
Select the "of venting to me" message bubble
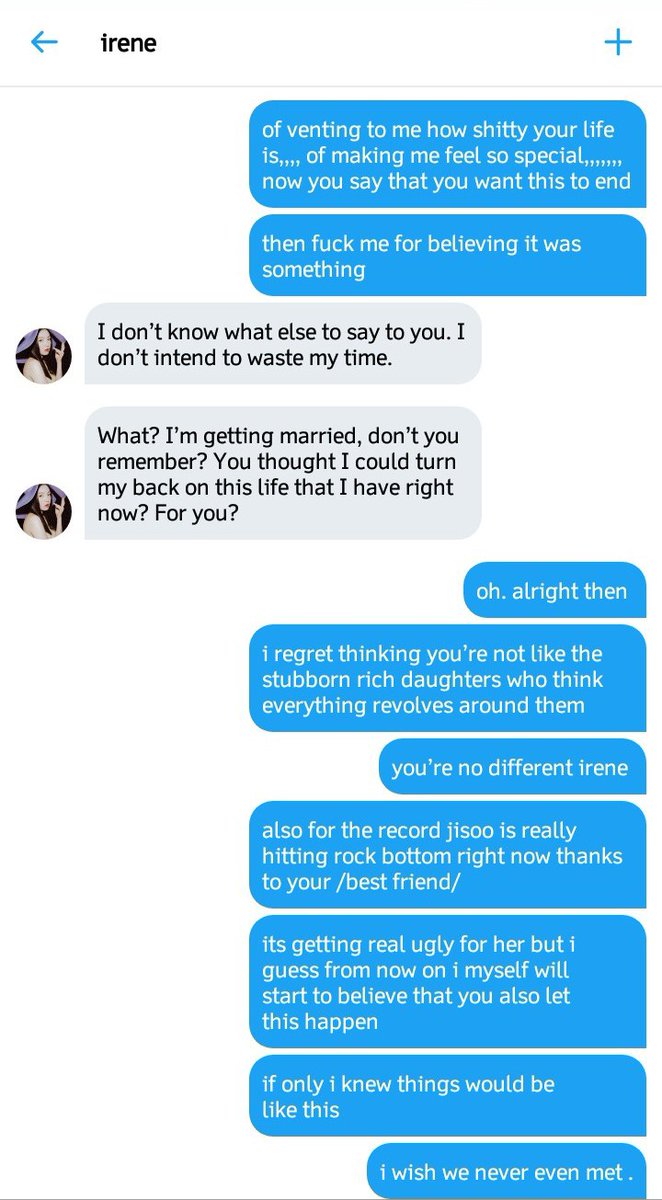[447, 154]
